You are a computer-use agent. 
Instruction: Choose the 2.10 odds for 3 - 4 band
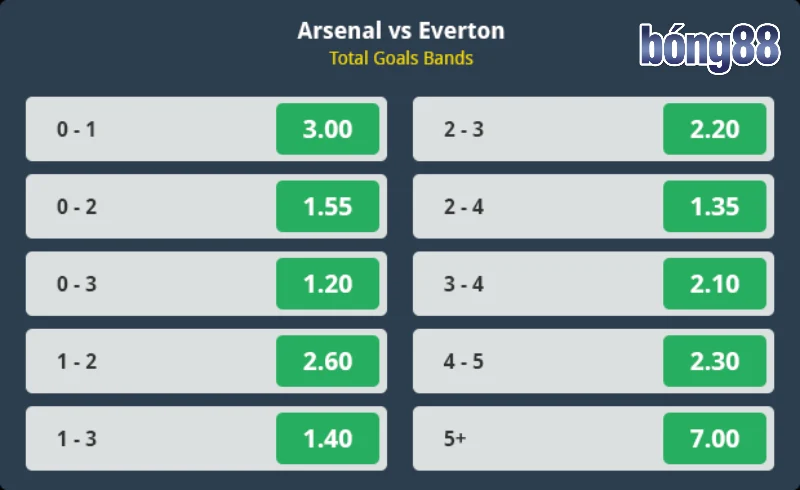[x=714, y=284]
